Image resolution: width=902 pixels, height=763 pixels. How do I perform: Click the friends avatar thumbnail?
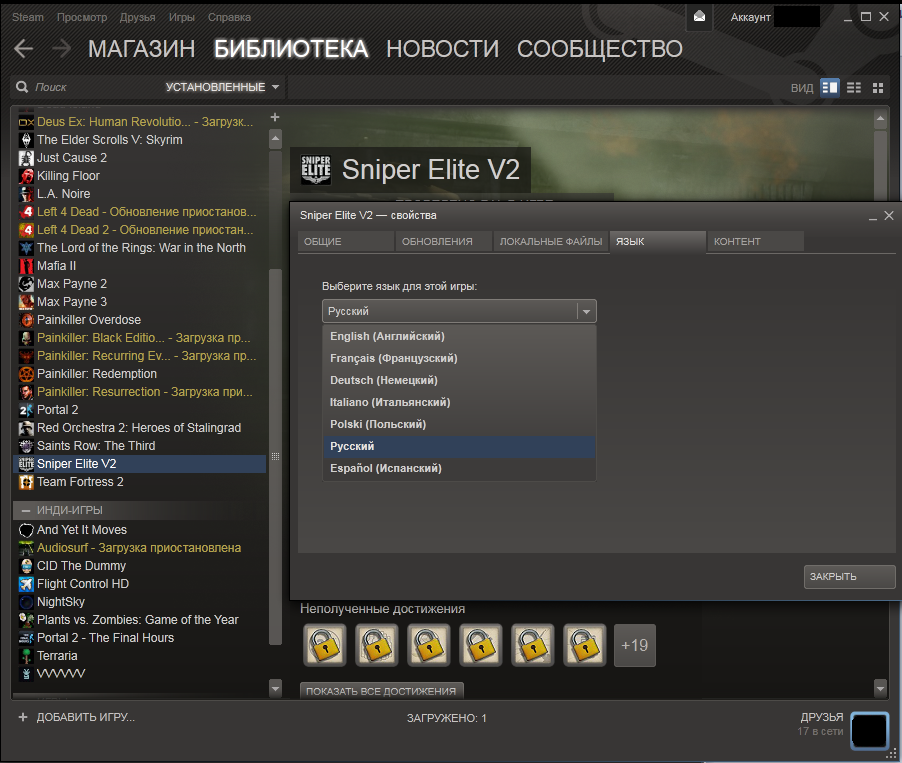click(x=869, y=731)
